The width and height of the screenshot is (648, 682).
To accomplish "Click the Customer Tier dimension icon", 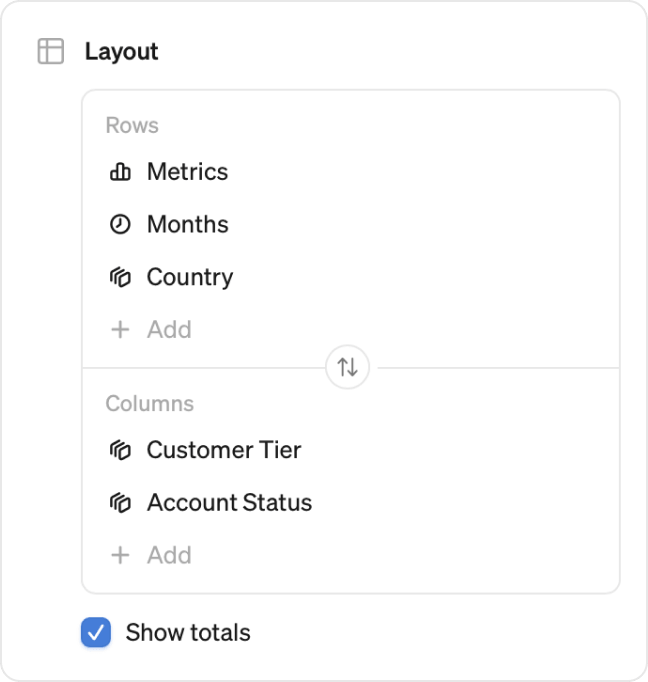I will 120,450.
